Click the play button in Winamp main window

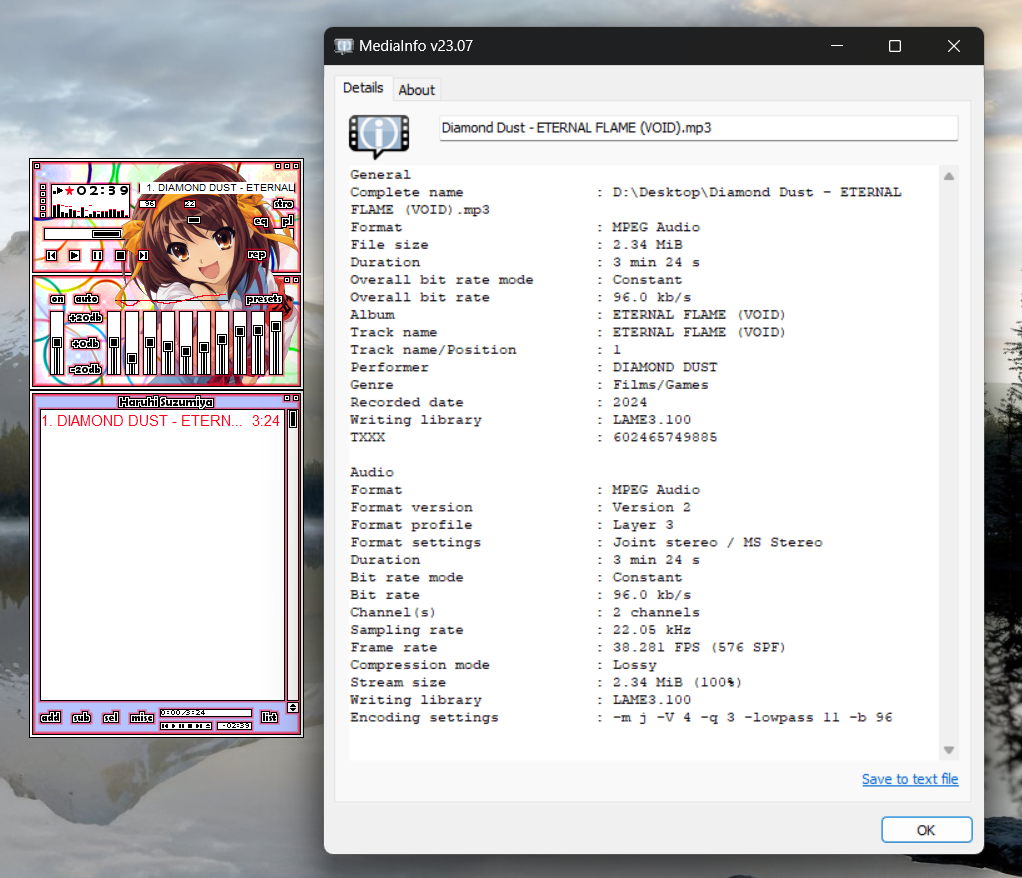[74, 256]
